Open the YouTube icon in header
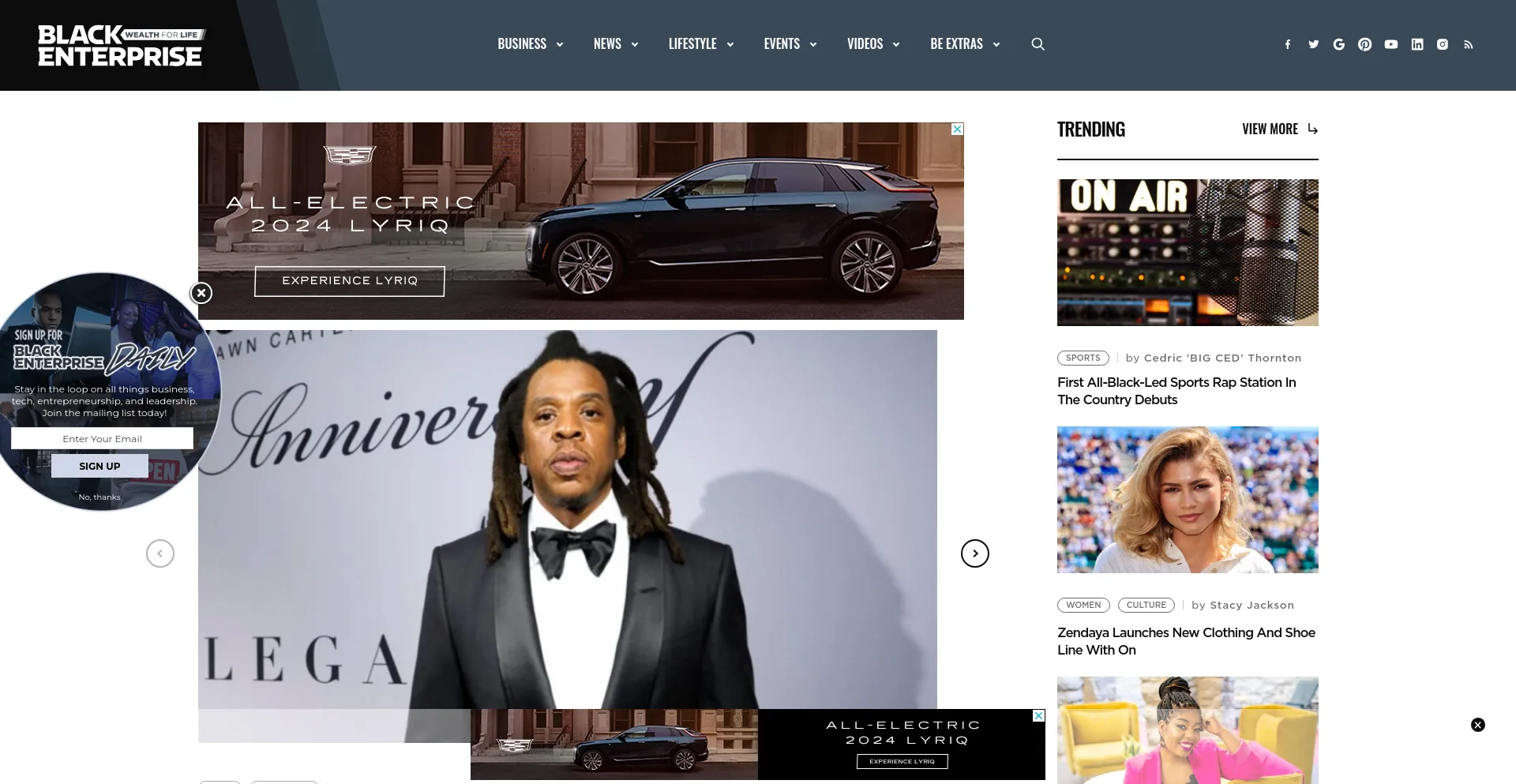 pos(1391,44)
